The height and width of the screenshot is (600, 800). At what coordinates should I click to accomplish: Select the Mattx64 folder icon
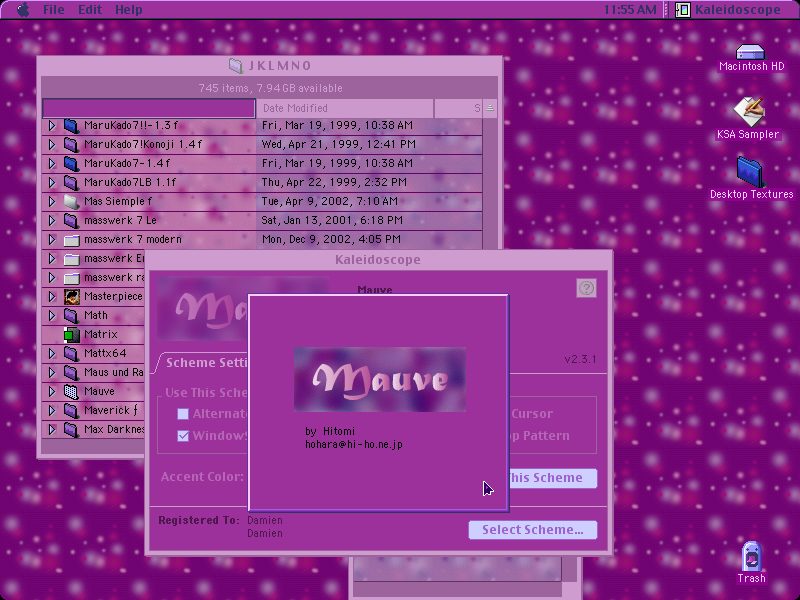(71, 353)
